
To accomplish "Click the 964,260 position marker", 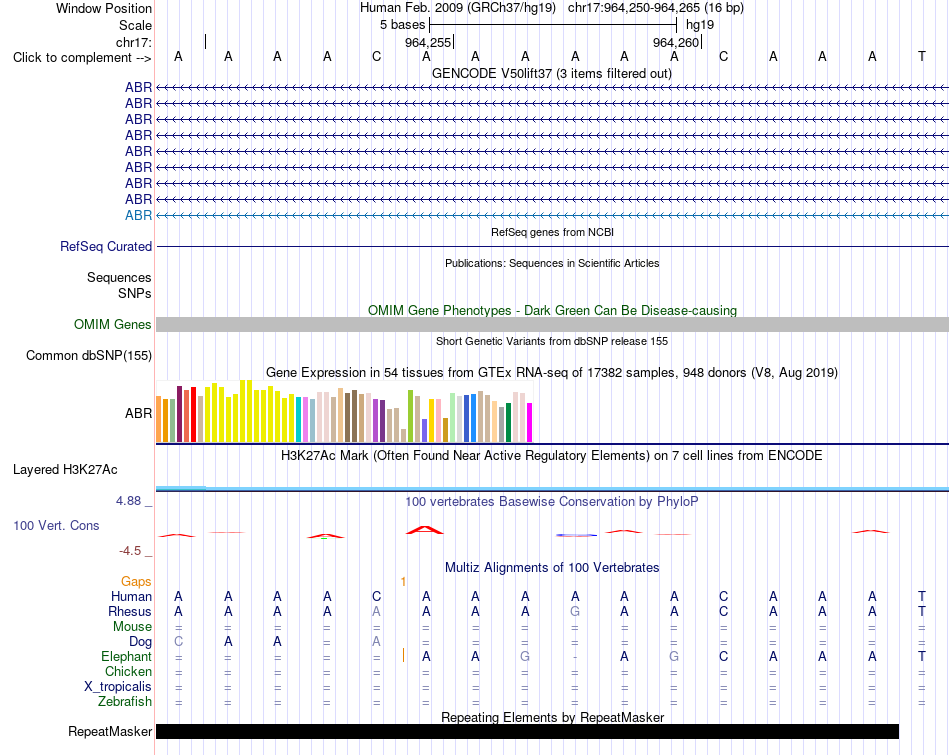I will pos(676,42).
